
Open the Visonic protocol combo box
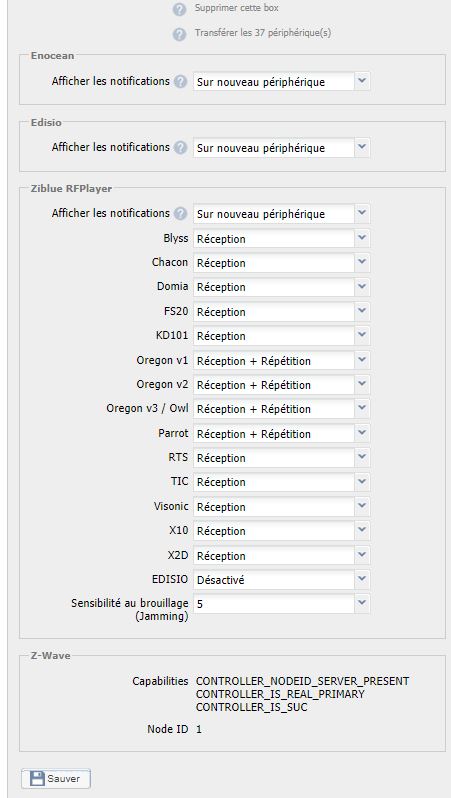point(281,507)
